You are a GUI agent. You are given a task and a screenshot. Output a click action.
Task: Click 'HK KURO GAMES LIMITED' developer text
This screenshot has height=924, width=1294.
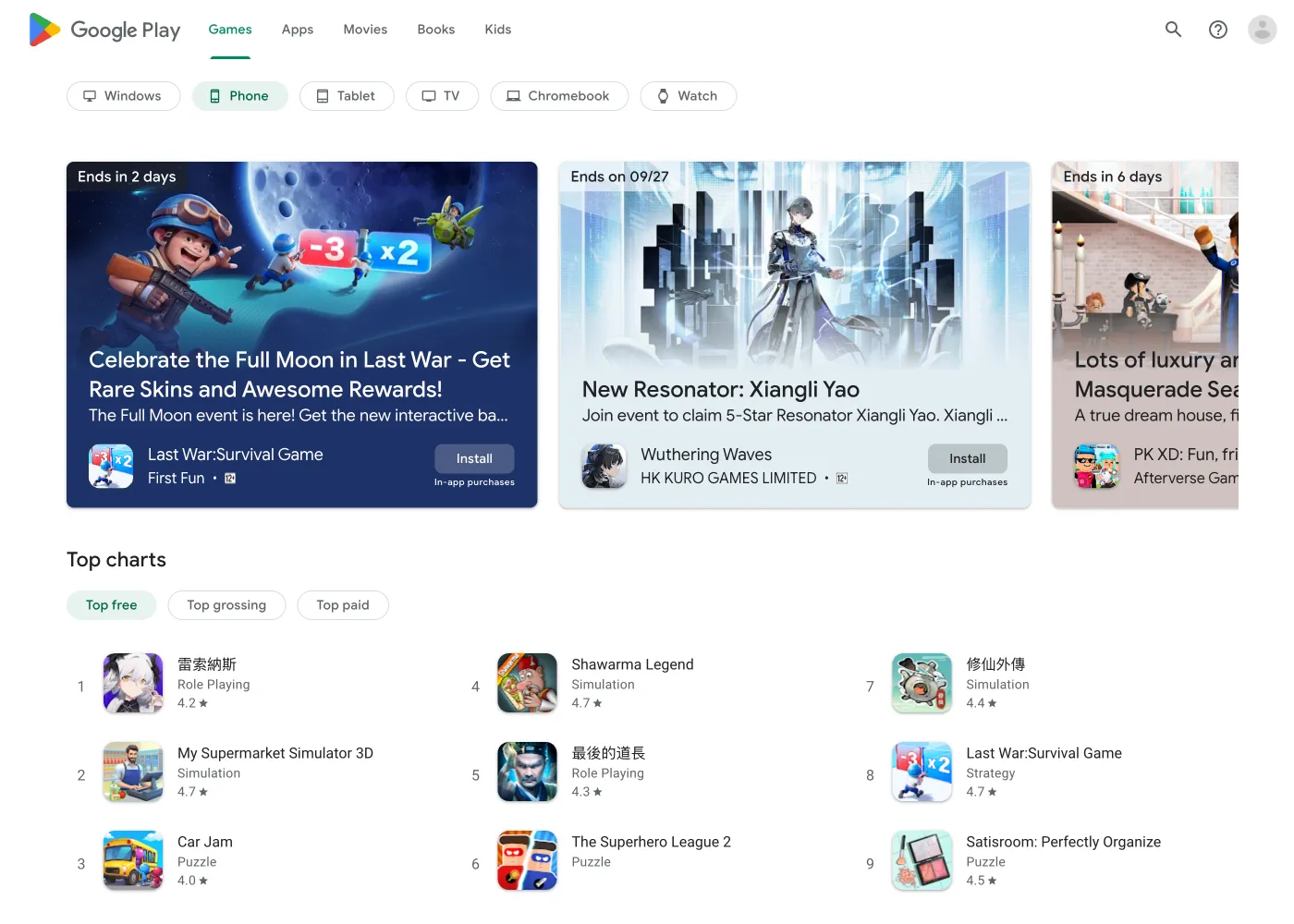728,478
